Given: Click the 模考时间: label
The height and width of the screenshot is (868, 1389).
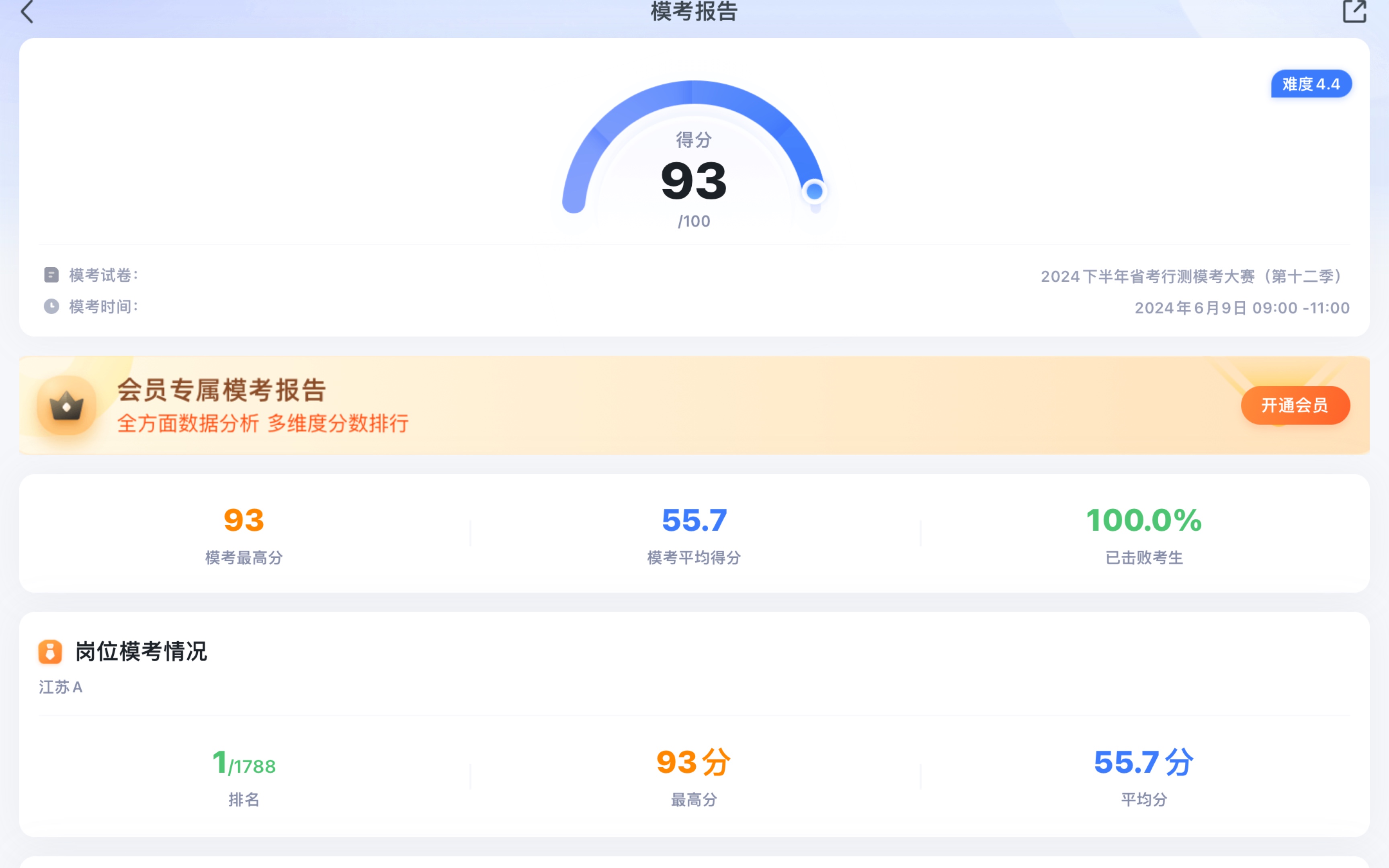Looking at the screenshot, I should coord(104,307).
